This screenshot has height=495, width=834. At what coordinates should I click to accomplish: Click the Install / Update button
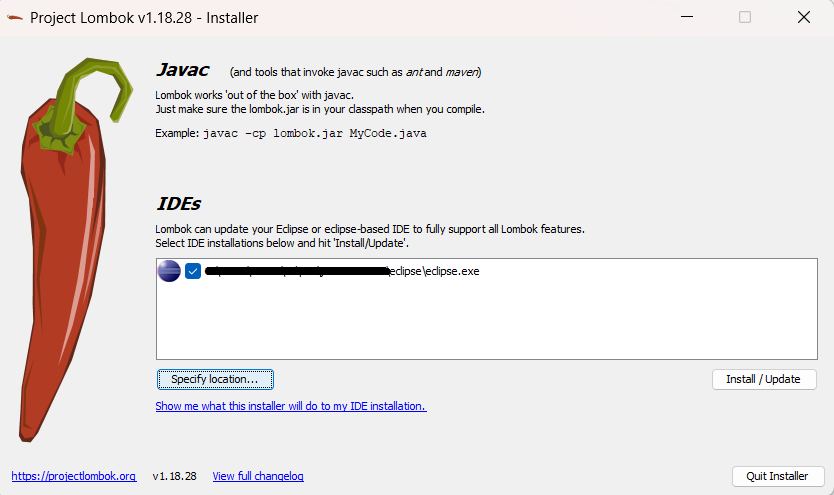(764, 379)
